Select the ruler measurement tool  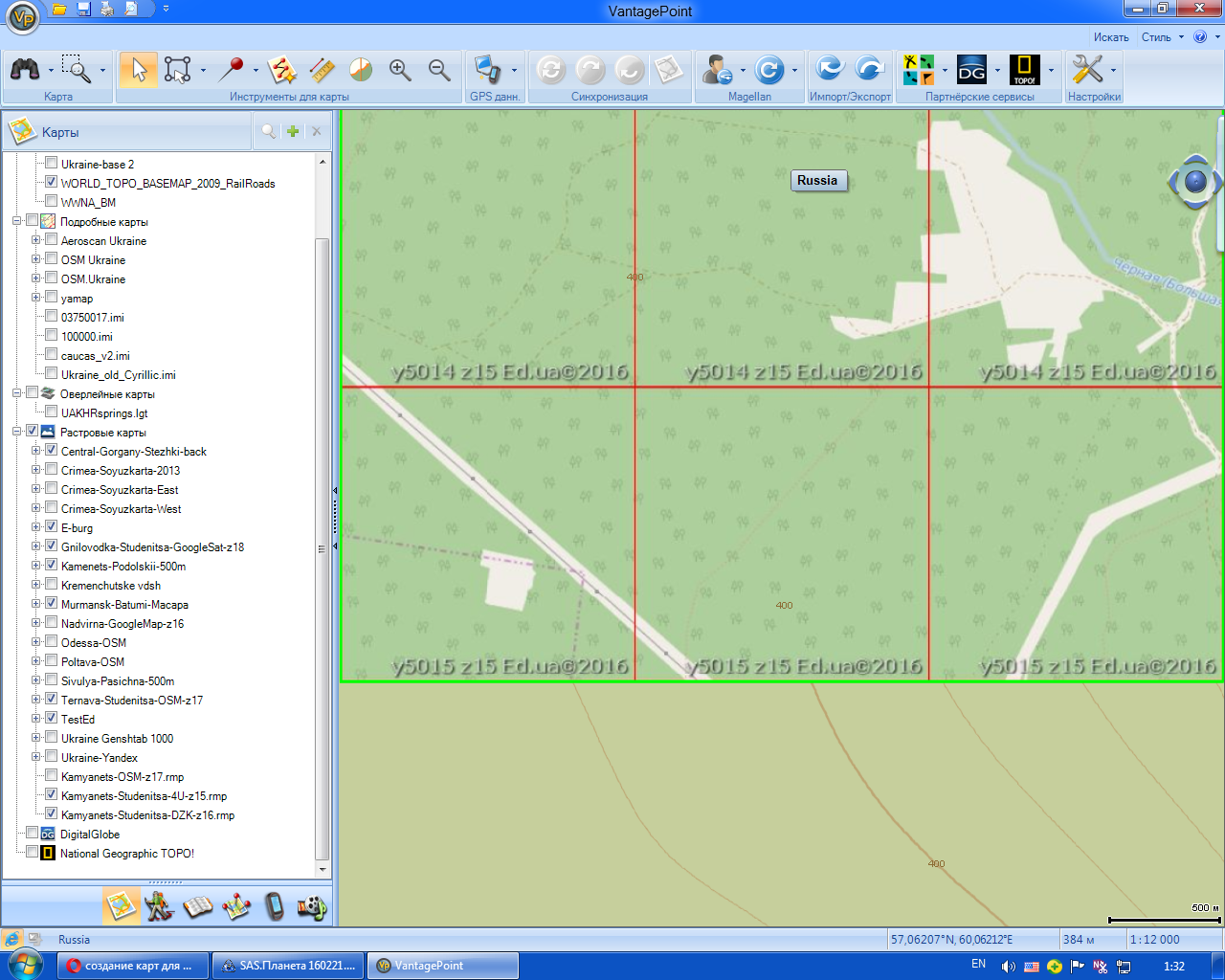point(322,70)
